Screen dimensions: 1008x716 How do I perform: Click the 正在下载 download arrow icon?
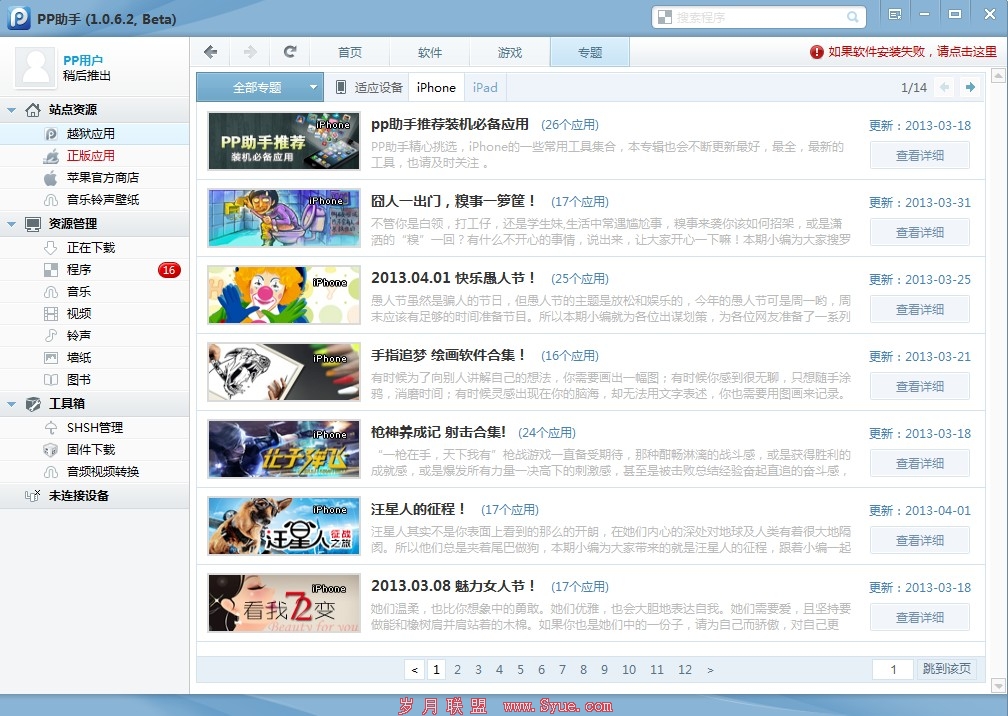pos(51,247)
